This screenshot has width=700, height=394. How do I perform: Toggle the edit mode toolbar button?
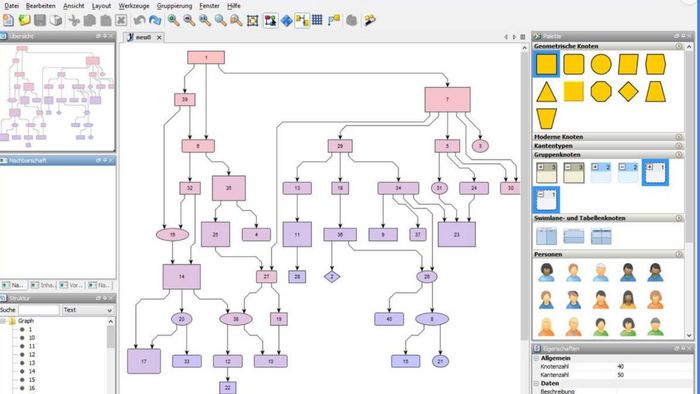click(x=271, y=21)
